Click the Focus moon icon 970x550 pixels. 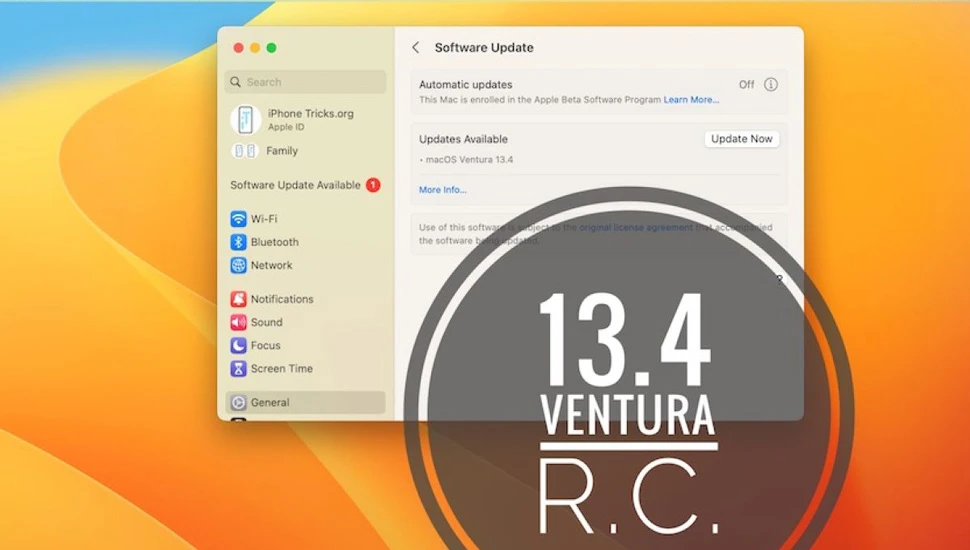[238, 345]
